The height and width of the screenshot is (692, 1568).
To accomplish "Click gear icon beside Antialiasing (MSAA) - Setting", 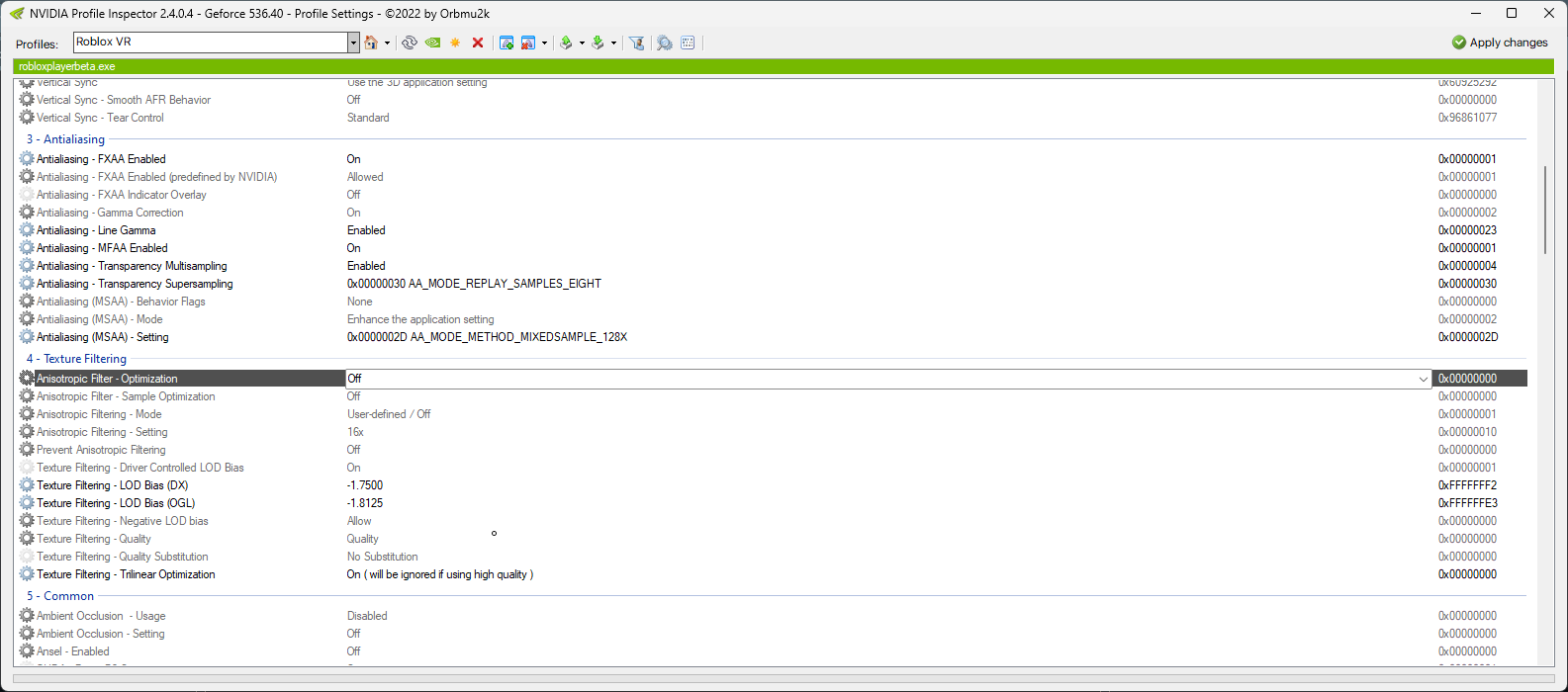I will point(27,337).
